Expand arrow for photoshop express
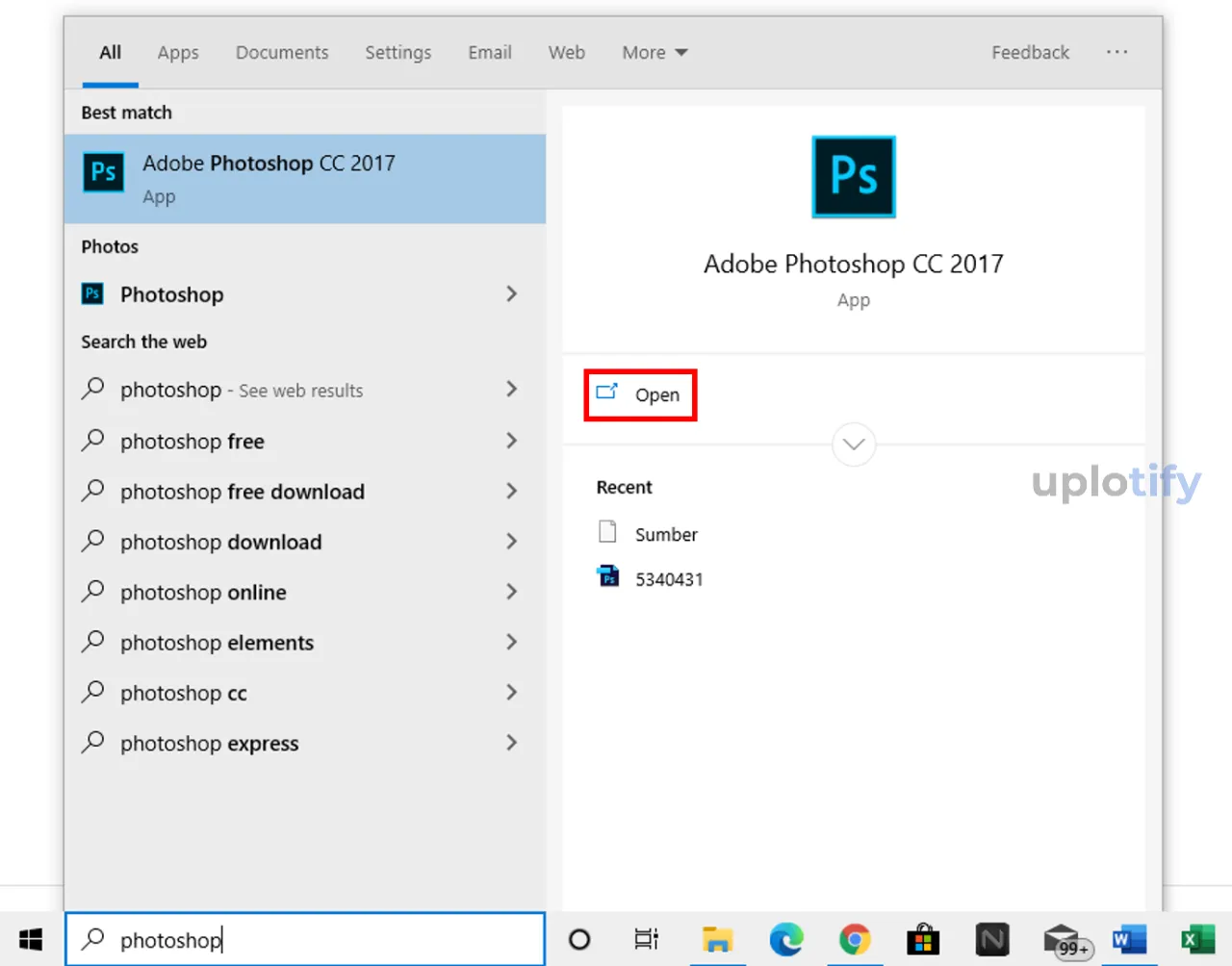Screen dimensions: 1232x966 [x=511, y=742]
